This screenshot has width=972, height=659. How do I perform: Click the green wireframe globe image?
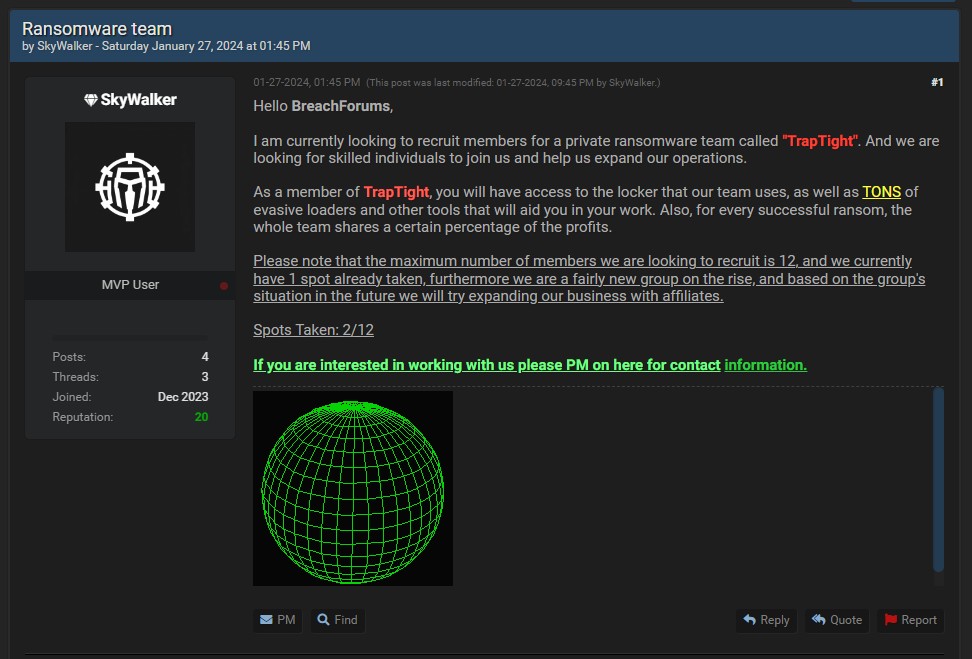tap(353, 488)
